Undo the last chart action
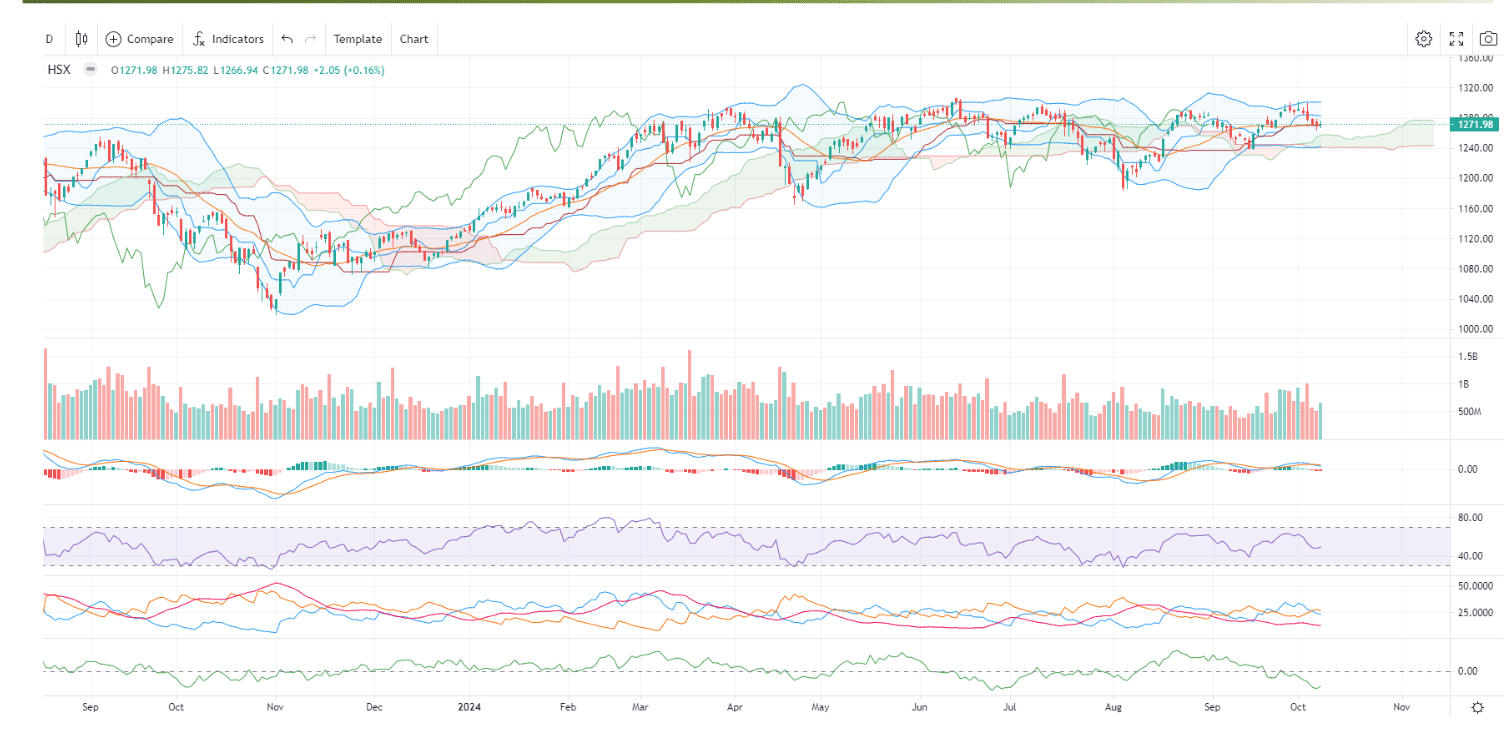This screenshot has width=1511, height=733. [287, 39]
